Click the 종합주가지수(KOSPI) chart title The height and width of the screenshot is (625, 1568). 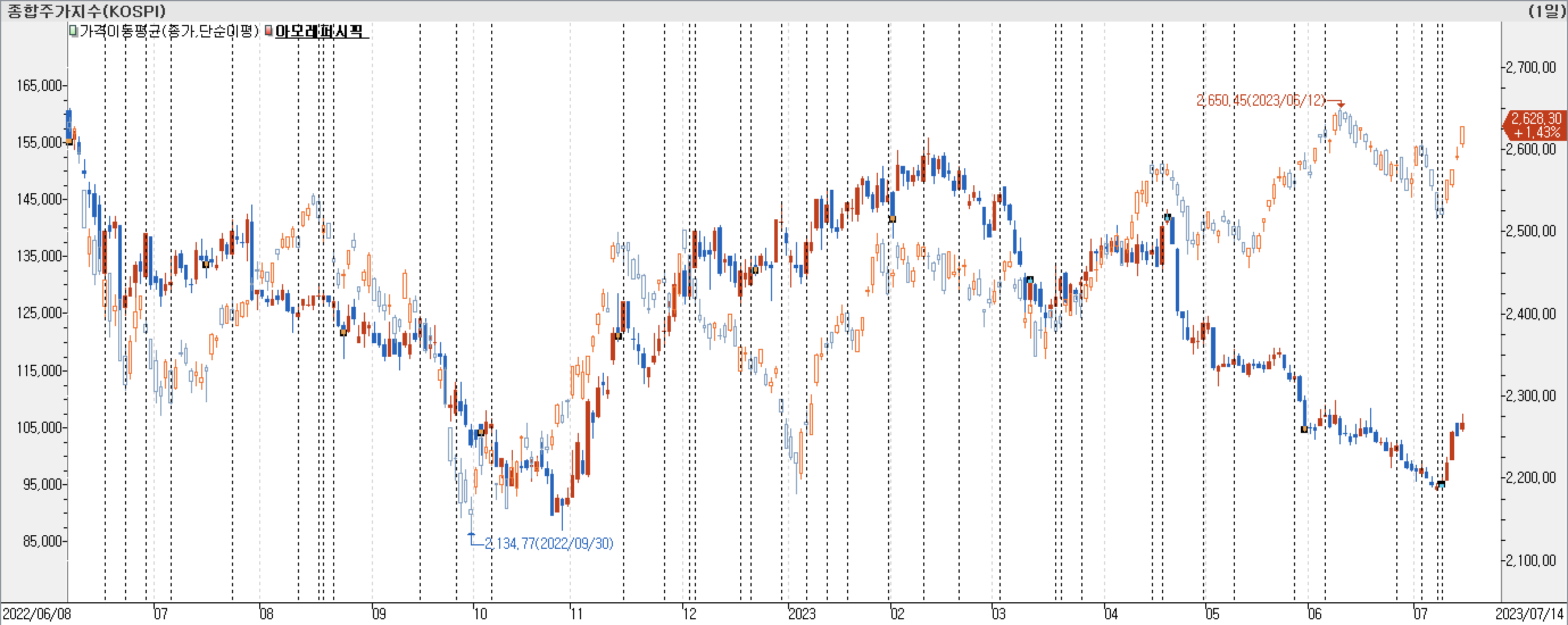point(86,11)
